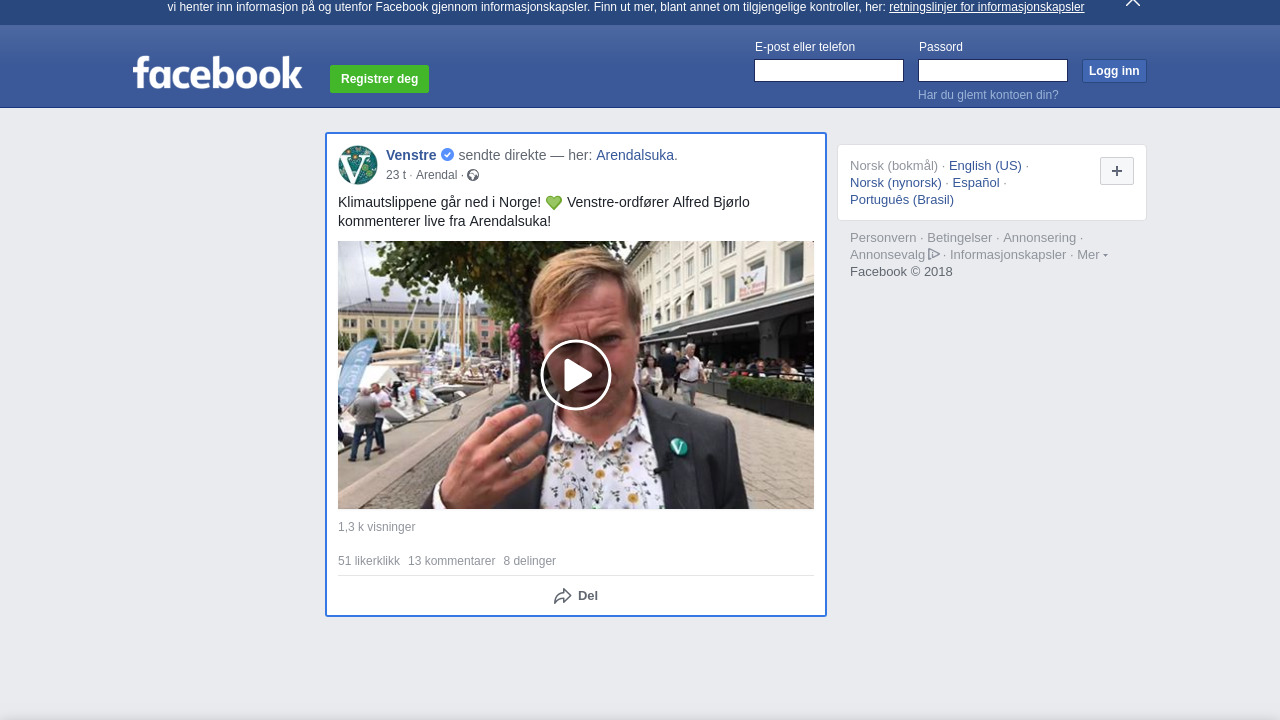Open the Venstre profile picture
The image size is (1280, 720).
coord(358,165)
